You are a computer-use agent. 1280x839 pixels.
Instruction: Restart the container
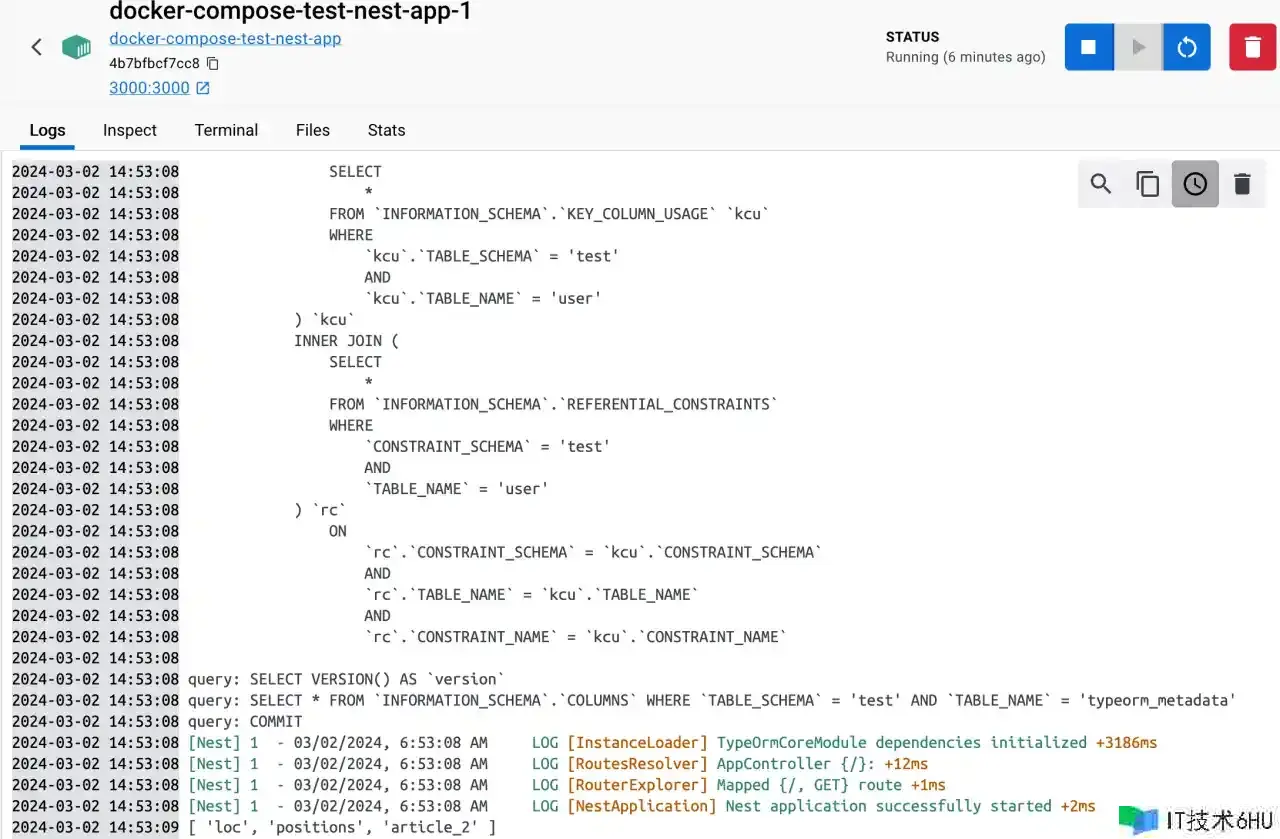[x=1187, y=47]
